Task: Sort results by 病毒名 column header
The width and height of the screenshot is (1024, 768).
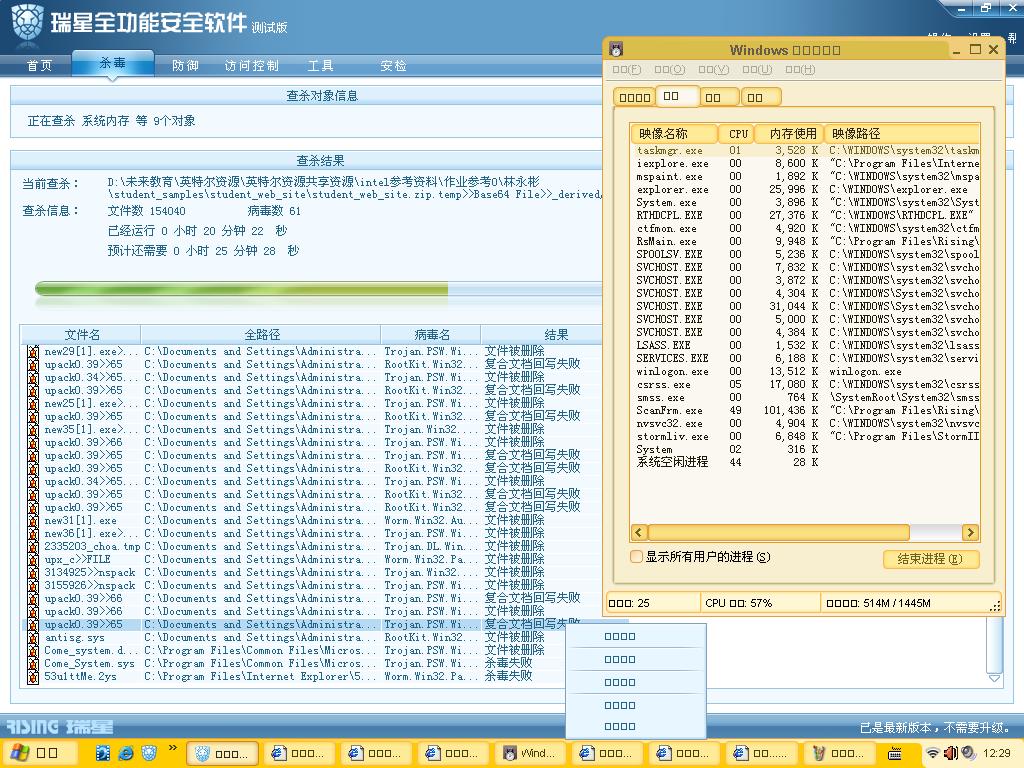Action: pos(431,334)
